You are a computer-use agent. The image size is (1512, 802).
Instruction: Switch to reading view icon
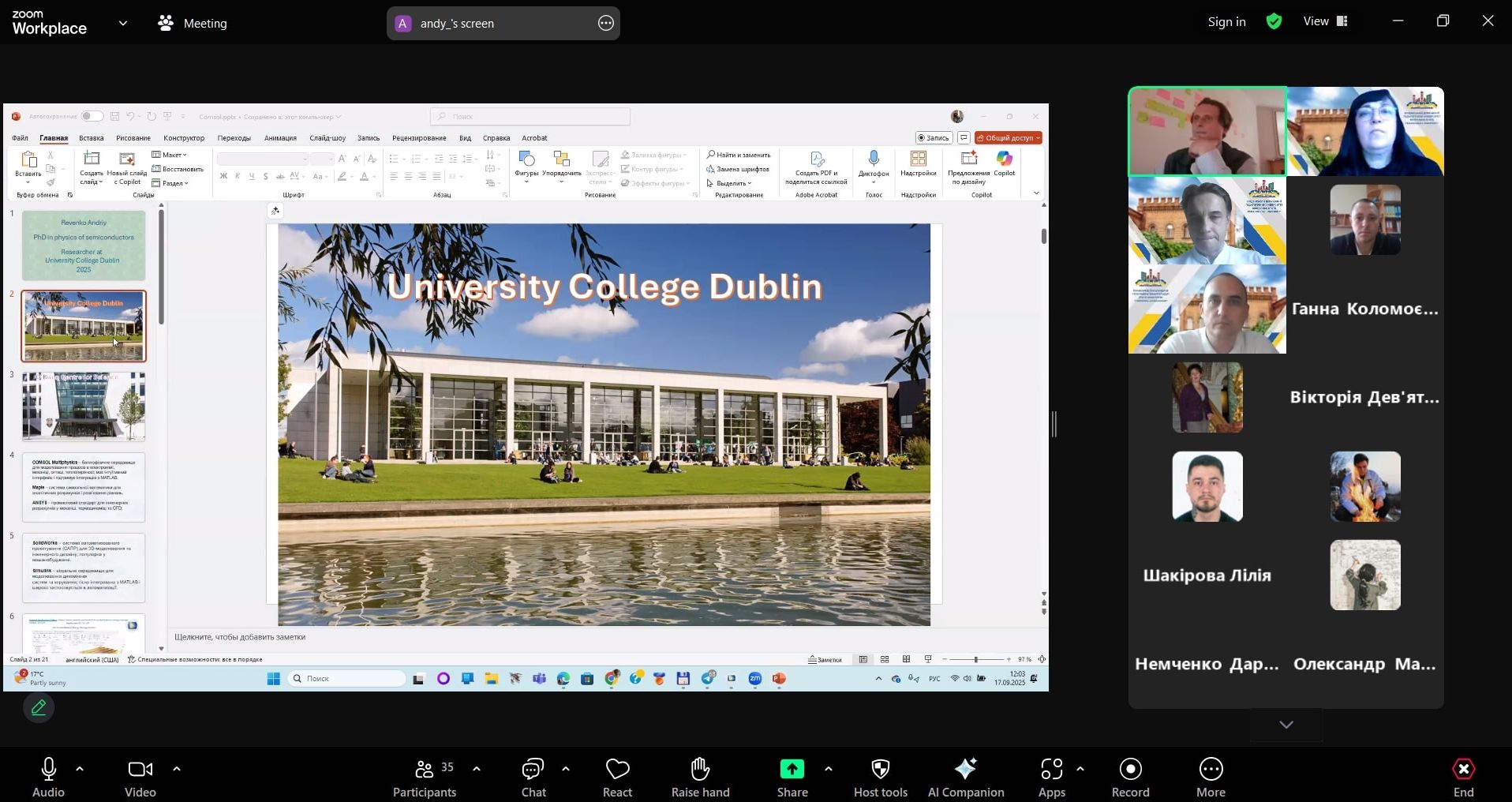pyautogui.click(x=906, y=659)
